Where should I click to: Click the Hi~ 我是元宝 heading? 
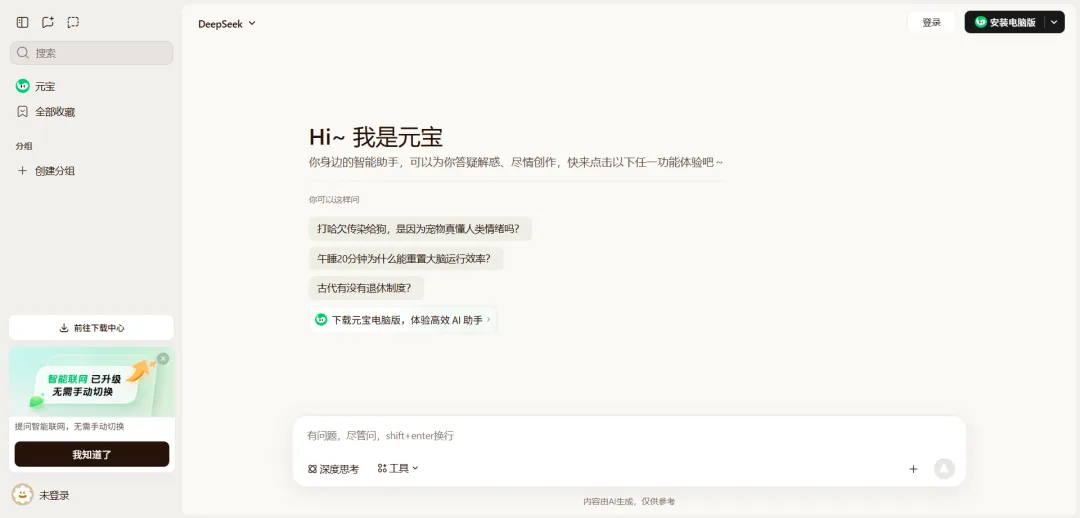point(375,137)
